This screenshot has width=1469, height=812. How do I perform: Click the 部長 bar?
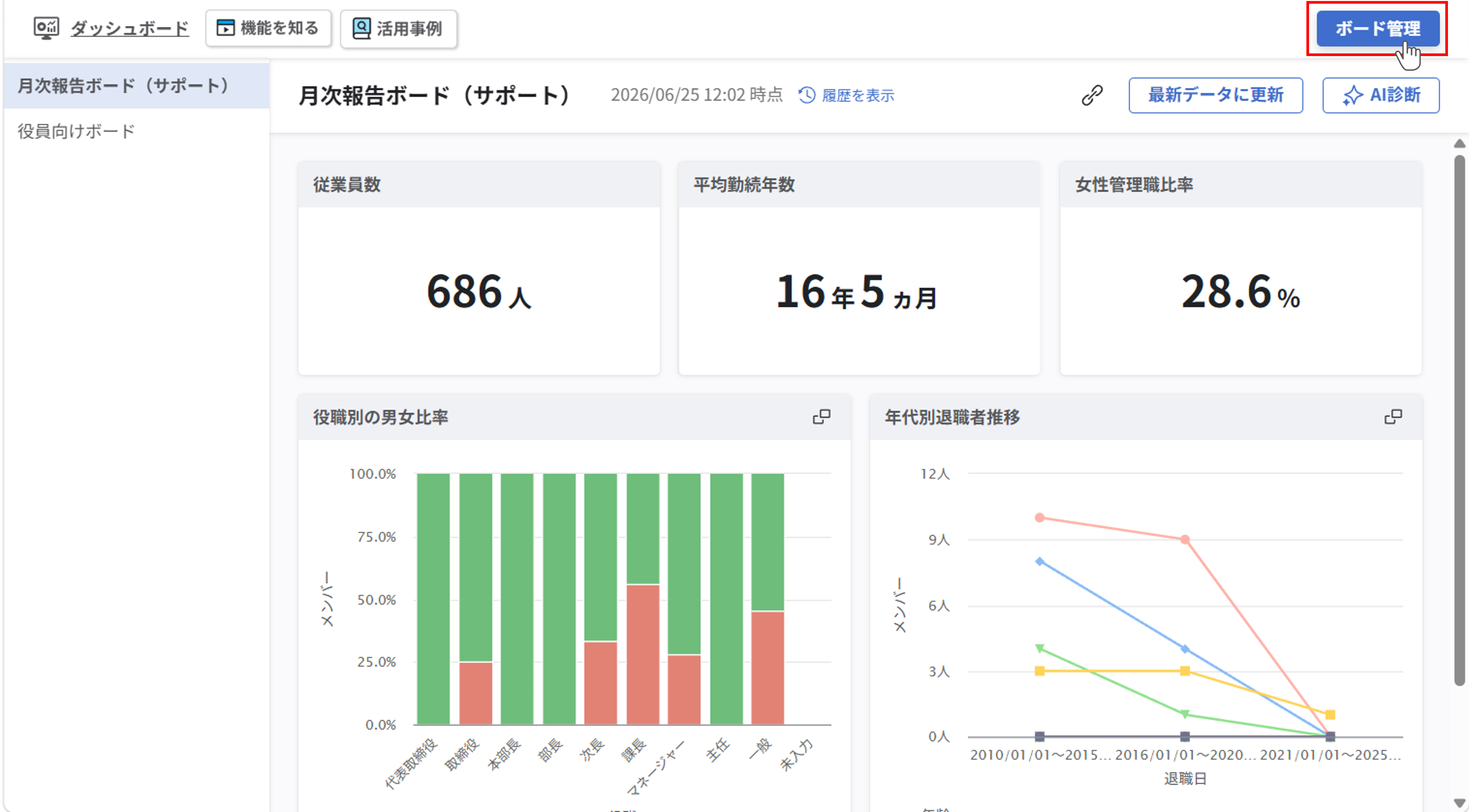[x=559, y=599]
